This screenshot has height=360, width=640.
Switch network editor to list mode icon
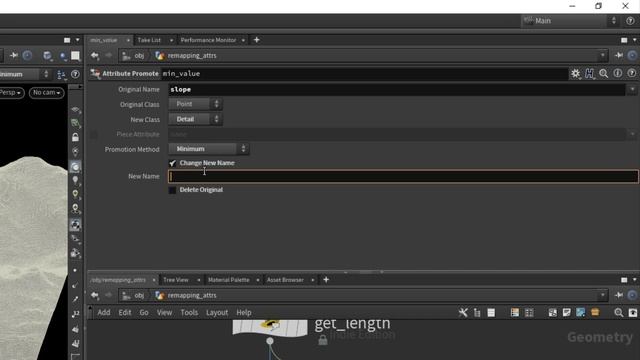[x=491, y=313]
